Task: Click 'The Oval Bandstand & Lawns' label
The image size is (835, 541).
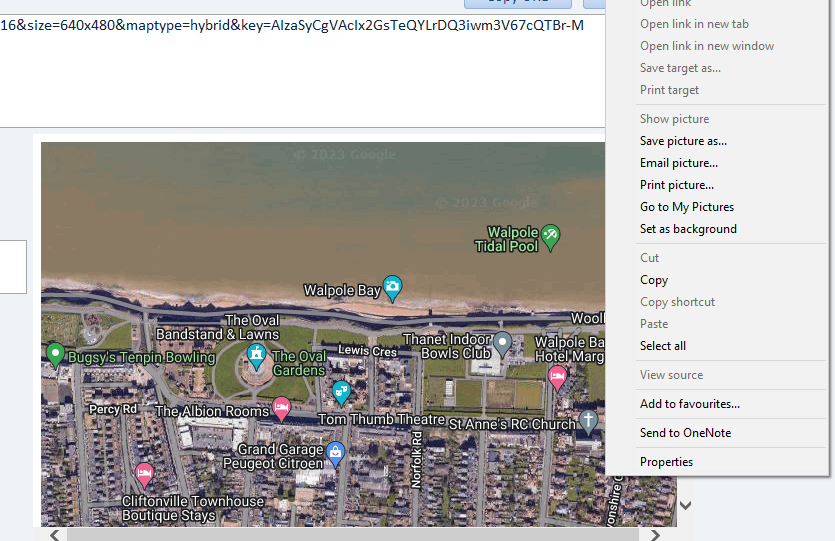Action: [x=217, y=327]
